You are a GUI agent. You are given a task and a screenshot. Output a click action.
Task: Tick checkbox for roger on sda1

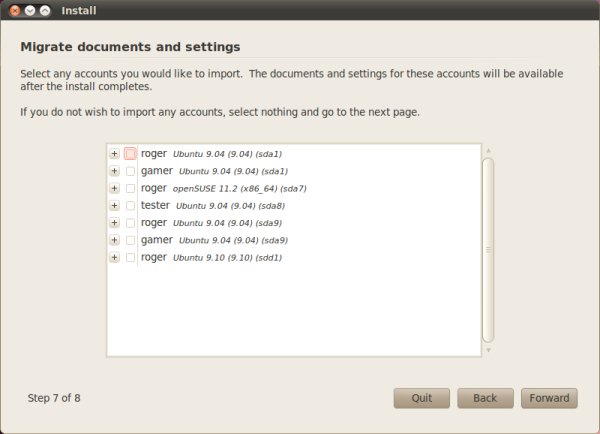coord(131,154)
